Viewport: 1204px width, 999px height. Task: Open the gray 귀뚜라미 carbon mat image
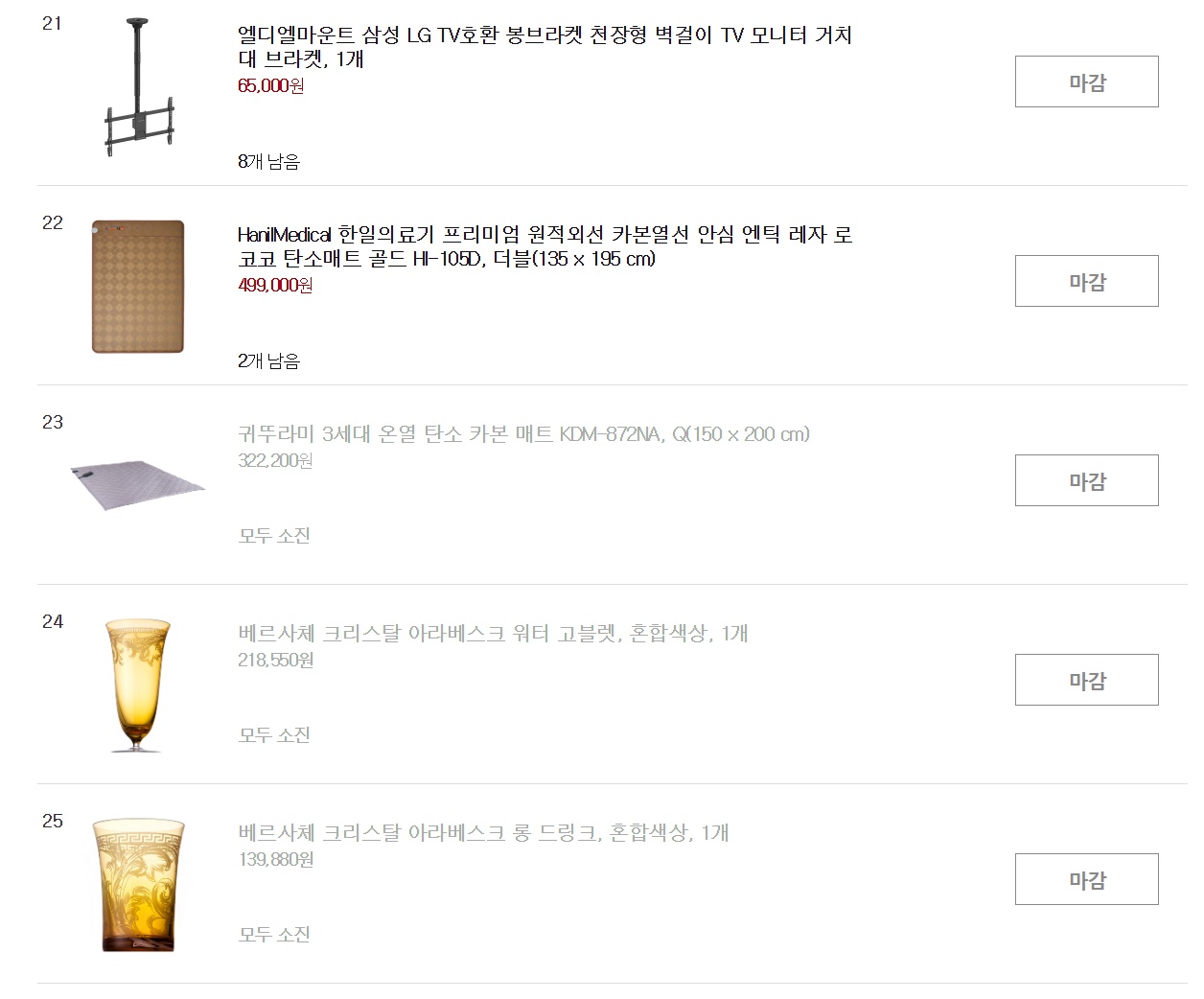[x=138, y=485]
